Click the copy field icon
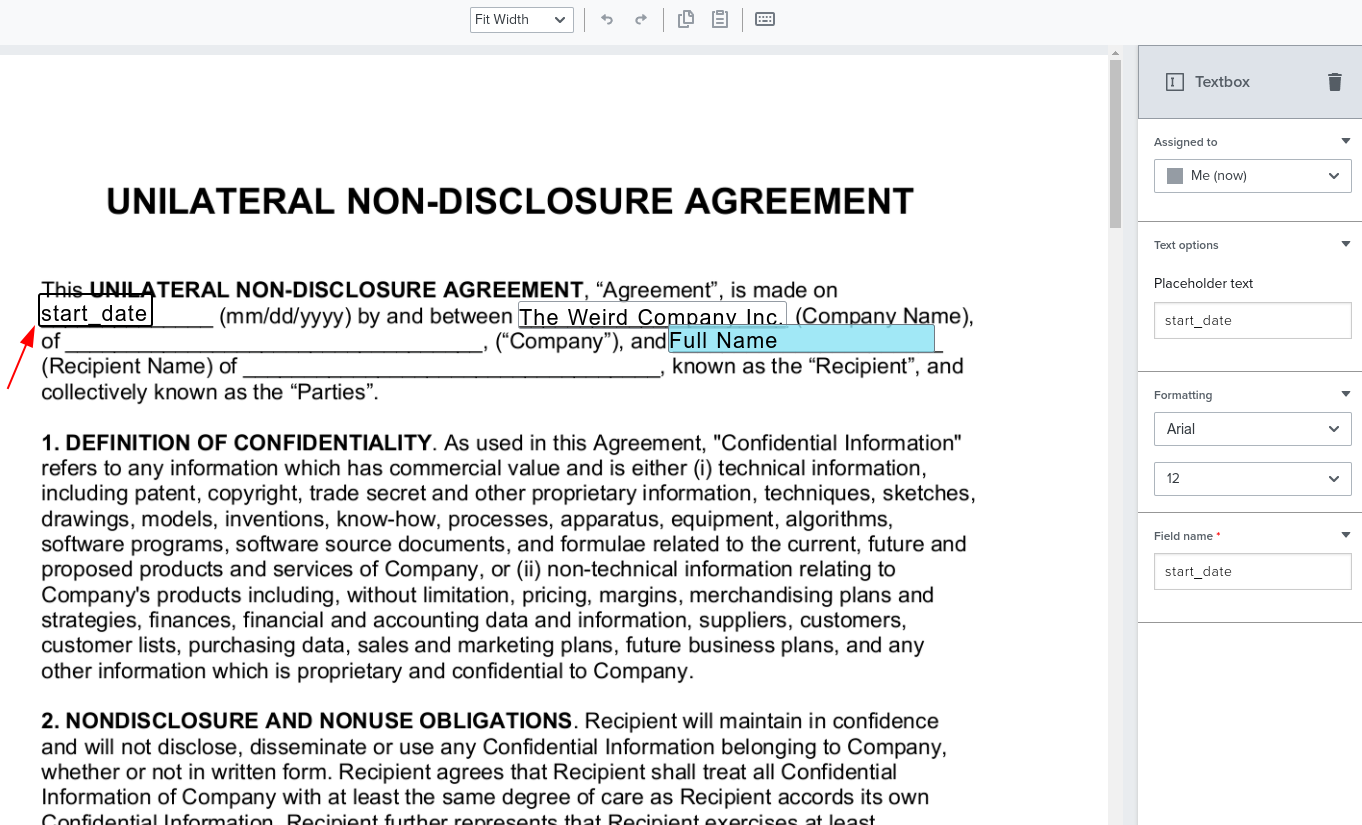The image size is (1362, 825). pyautogui.click(x=686, y=19)
